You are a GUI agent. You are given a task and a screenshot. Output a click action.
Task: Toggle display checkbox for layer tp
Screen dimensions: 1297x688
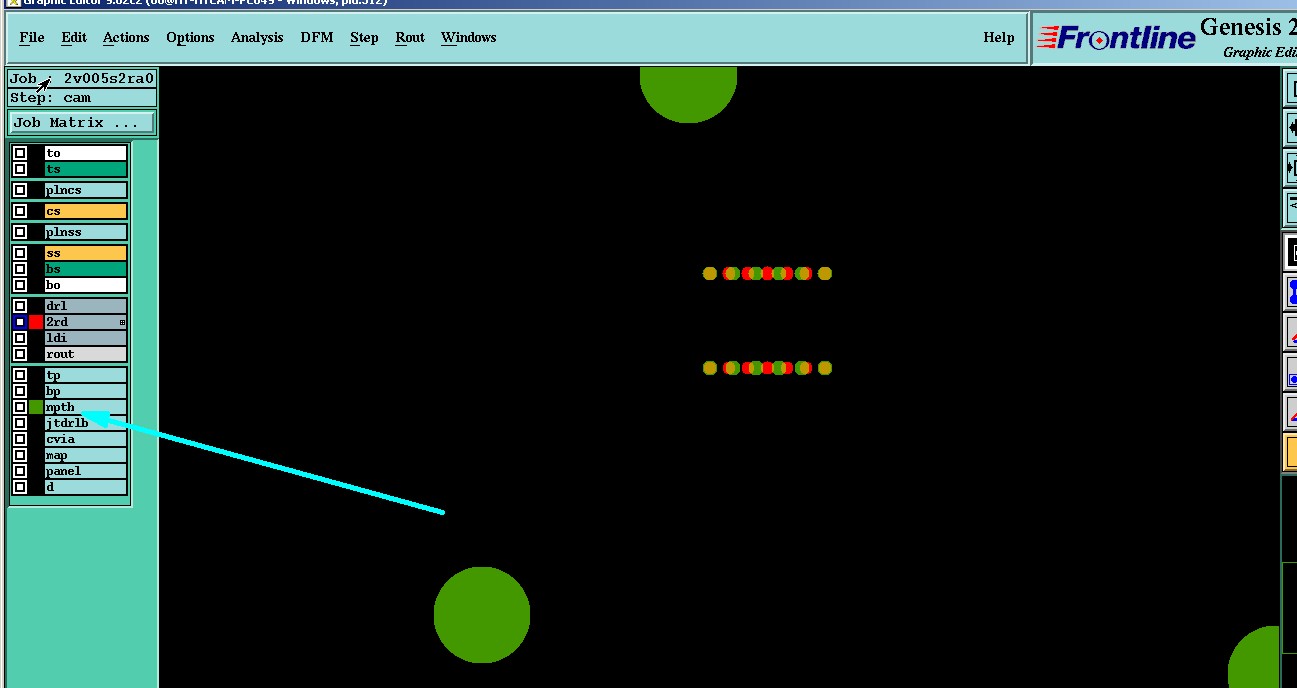point(20,375)
